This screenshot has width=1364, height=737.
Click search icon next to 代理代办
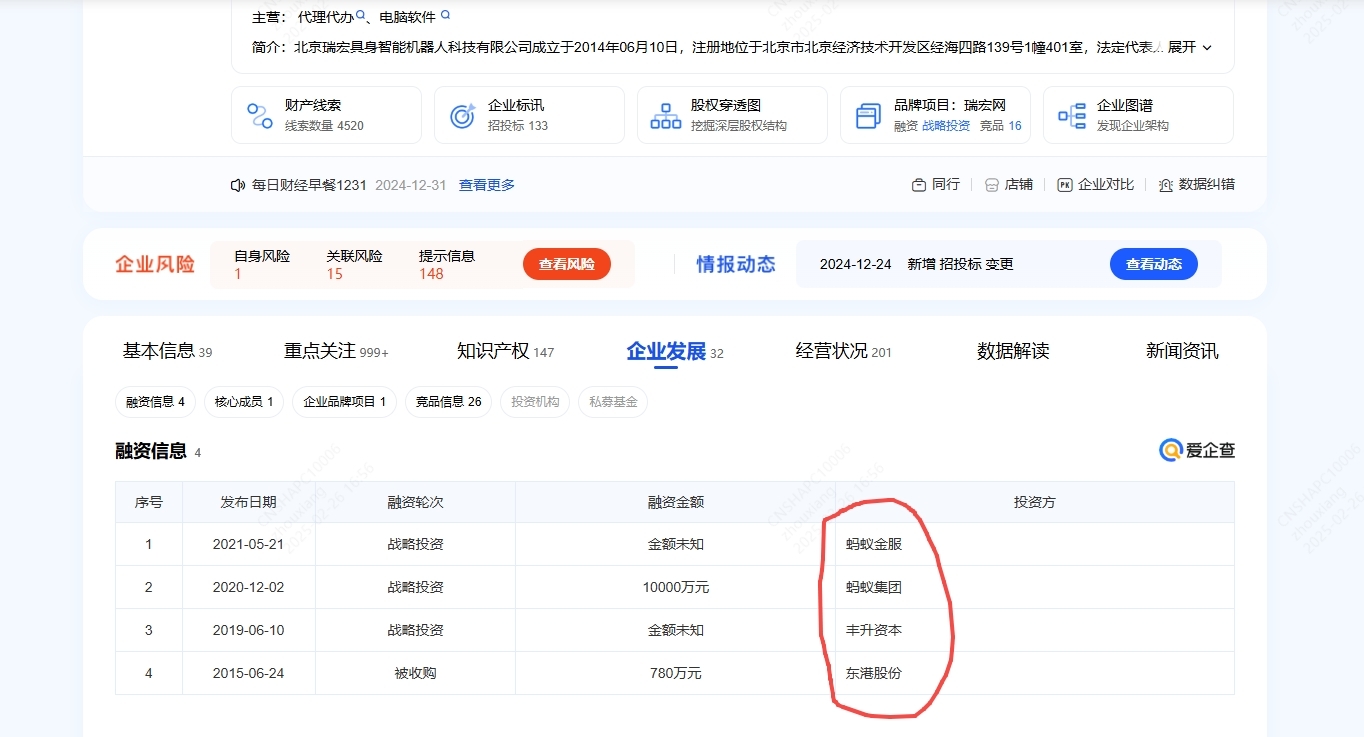(x=362, y=16)
